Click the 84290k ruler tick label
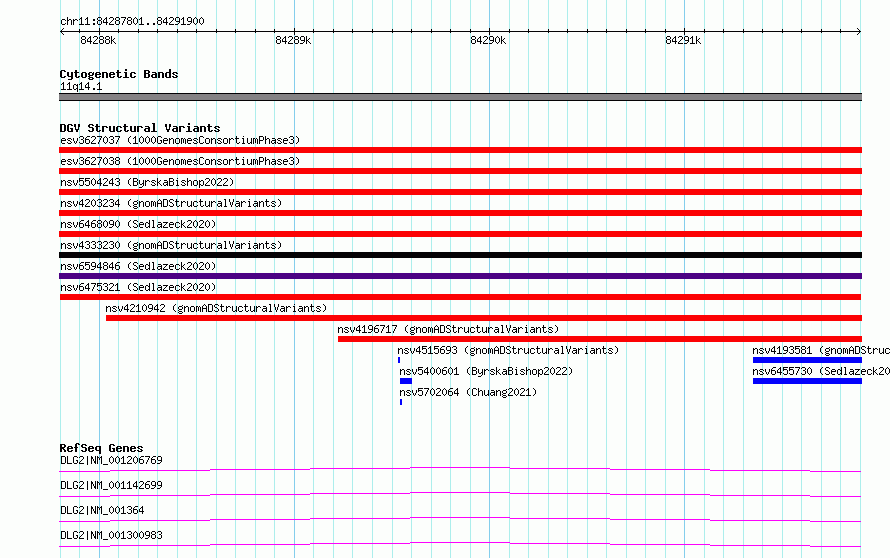890x558 pixels. tap(488, 40)
